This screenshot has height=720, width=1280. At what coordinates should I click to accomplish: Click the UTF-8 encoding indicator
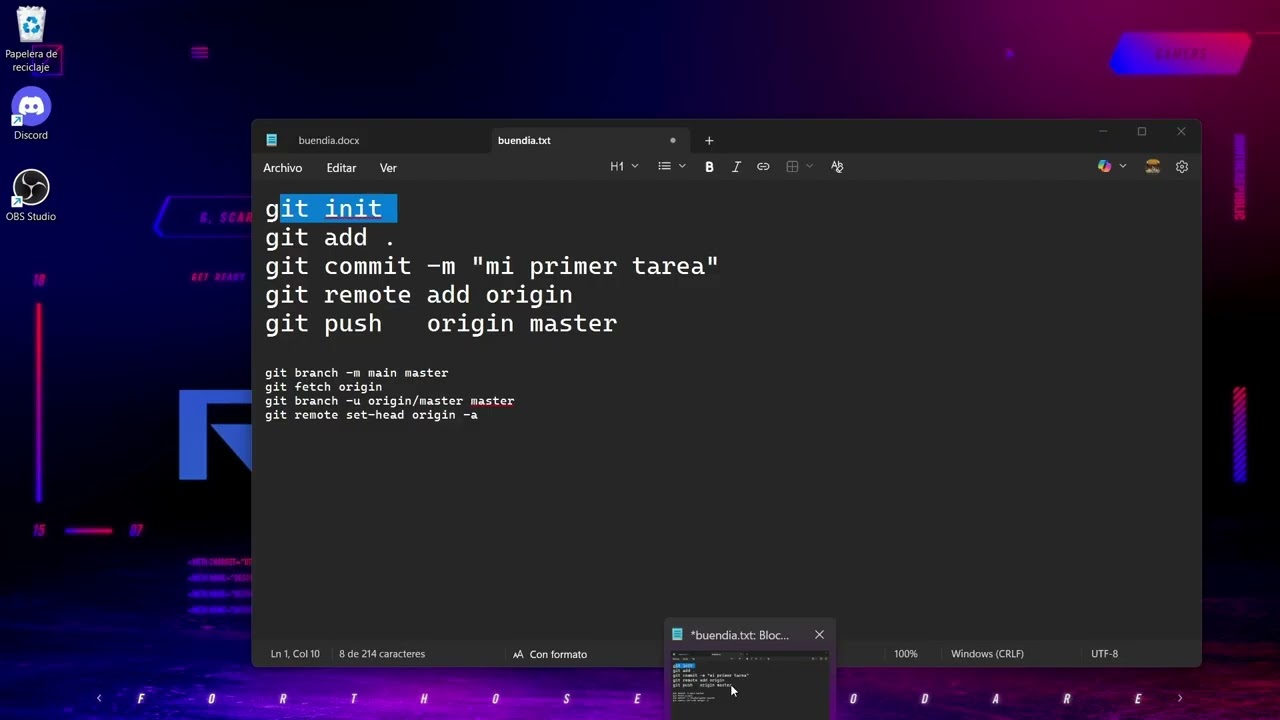point(1104,654)
